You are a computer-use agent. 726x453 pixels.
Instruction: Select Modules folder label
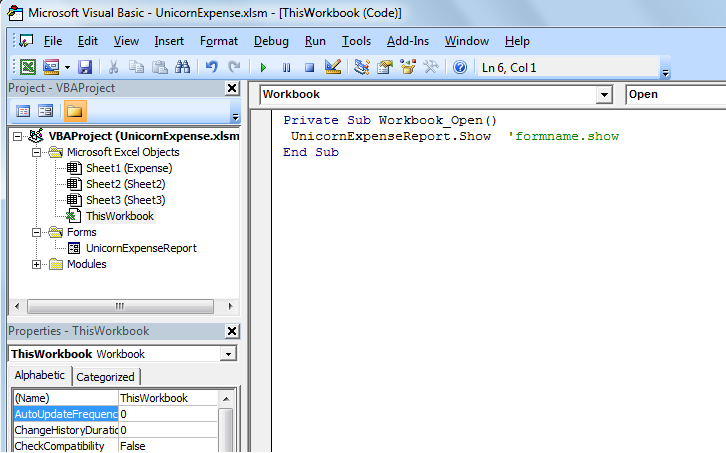(x=87, y=264)
